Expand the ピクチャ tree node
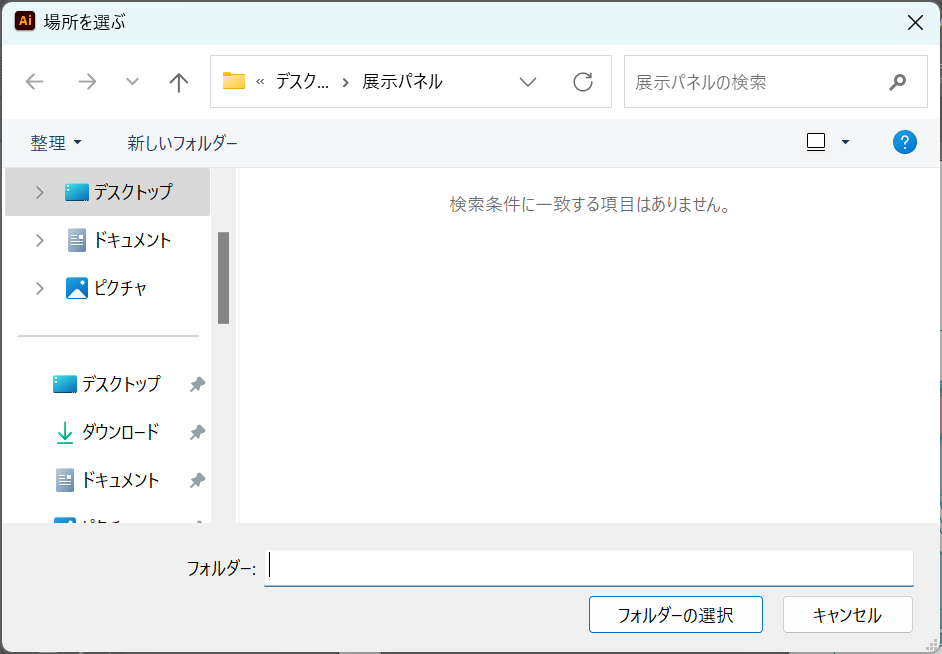This screenshot has height=654, width=942. tap(40, 288)
